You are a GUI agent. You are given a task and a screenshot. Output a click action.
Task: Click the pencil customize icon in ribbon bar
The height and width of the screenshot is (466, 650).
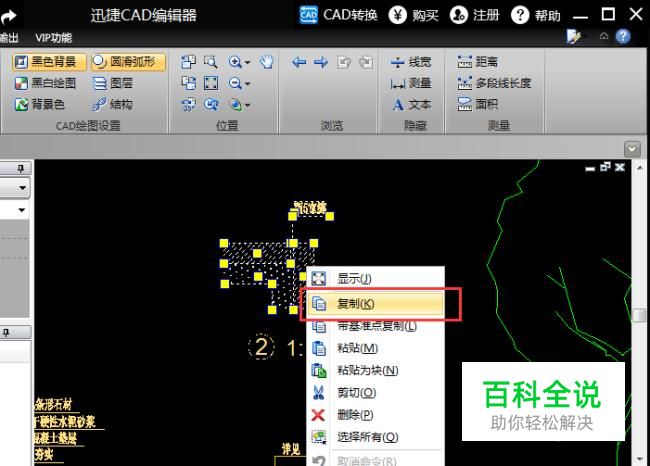coord(573,36)
